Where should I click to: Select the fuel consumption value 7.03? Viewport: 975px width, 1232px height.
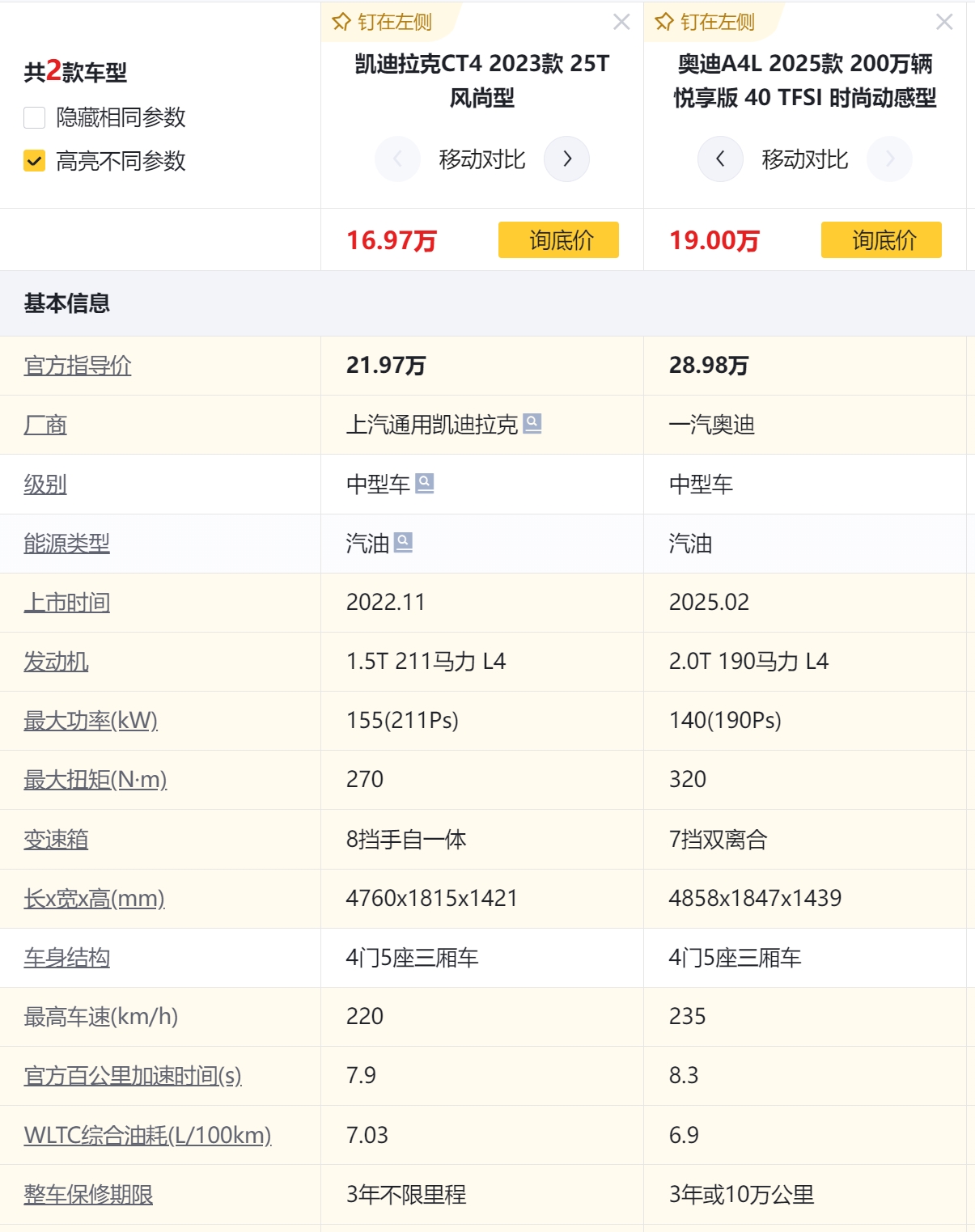click(367, 1135)
